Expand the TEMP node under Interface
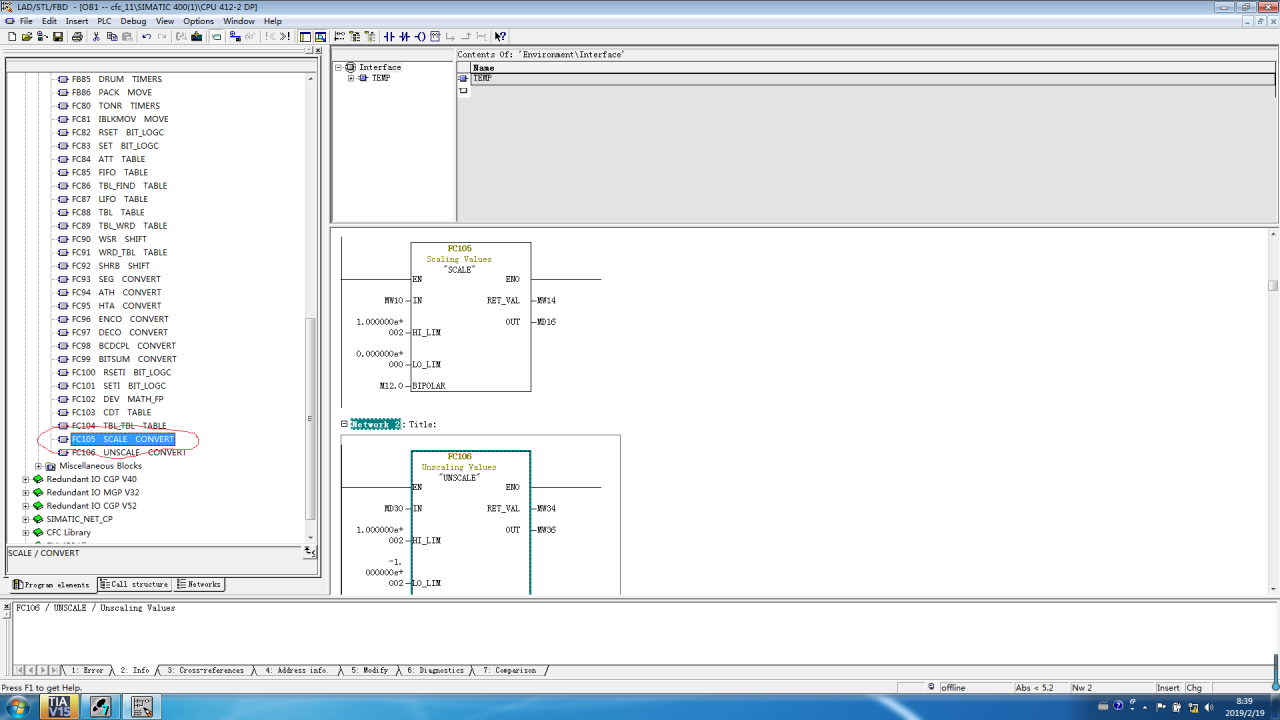This screenshot has width=1280, height=720. point(351,78)
